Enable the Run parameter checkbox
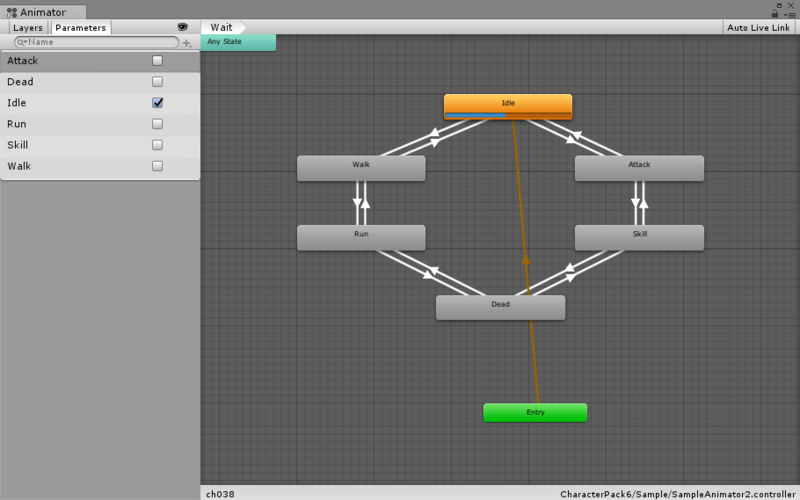 point(157,124)
